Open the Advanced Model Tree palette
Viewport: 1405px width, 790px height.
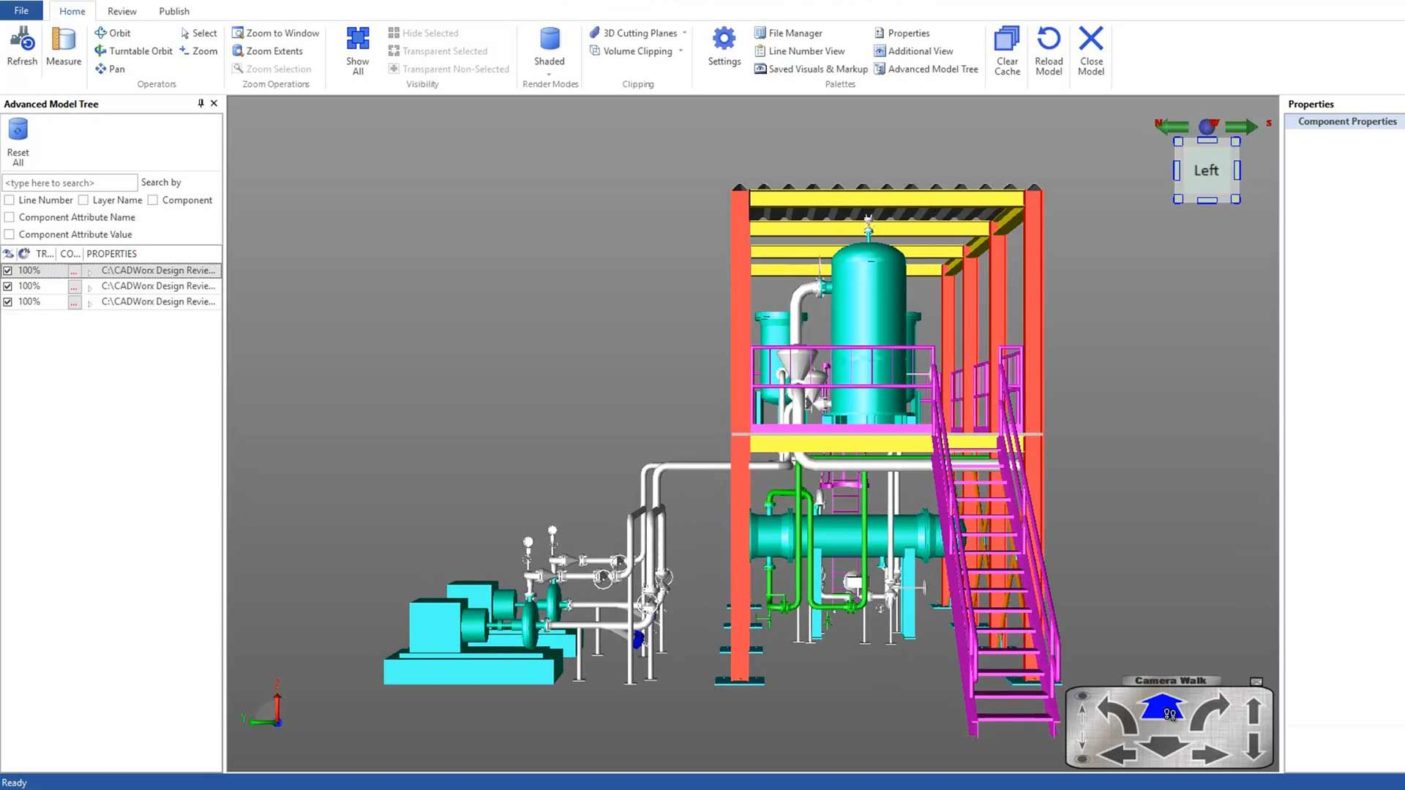(926, 69)
